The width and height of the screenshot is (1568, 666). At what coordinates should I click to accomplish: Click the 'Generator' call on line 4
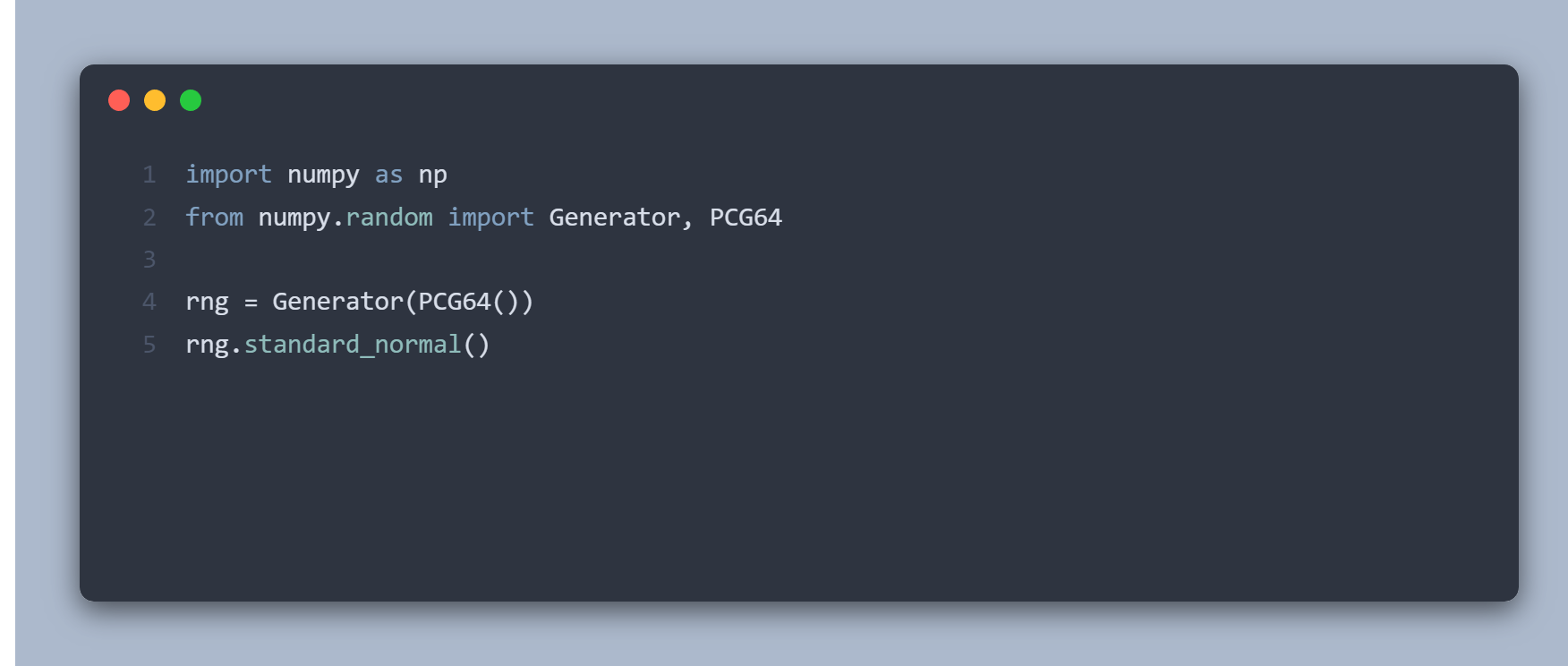tap(337, 302)
